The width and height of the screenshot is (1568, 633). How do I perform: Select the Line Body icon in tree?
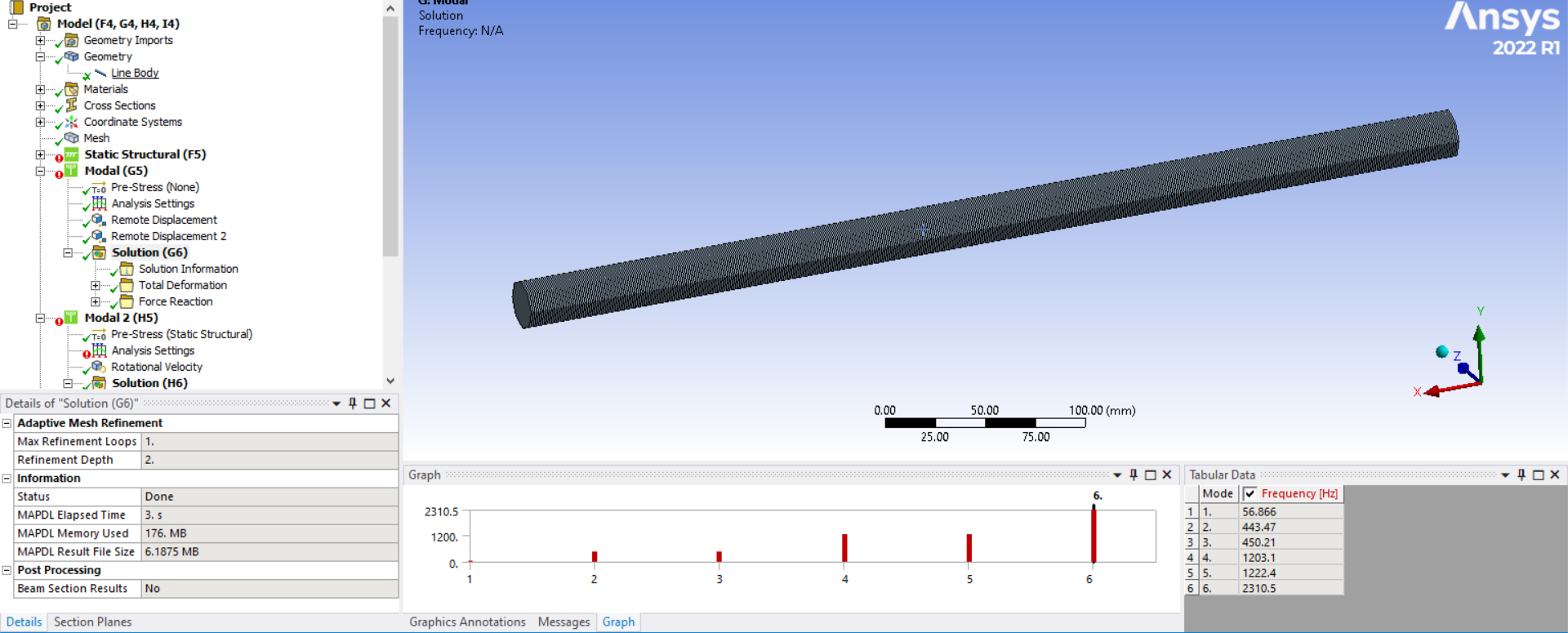pyautogui.click(x=100, y=73)
